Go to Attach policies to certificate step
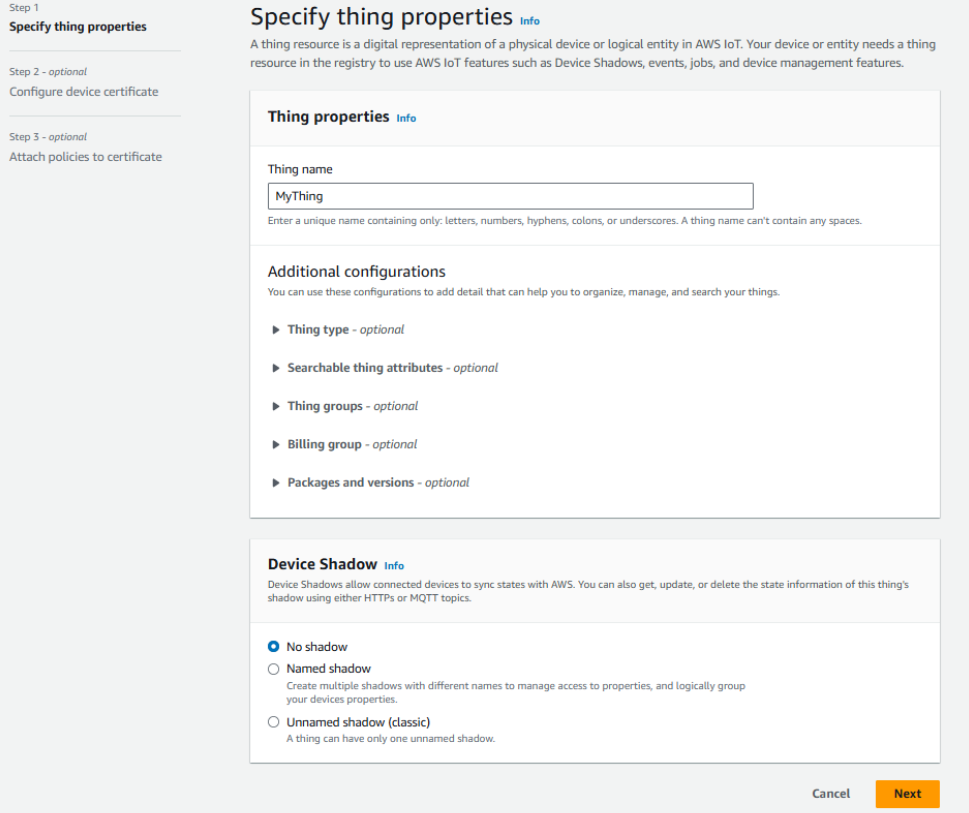The height and width of the screenshot is (813, 969). point(86,157)
